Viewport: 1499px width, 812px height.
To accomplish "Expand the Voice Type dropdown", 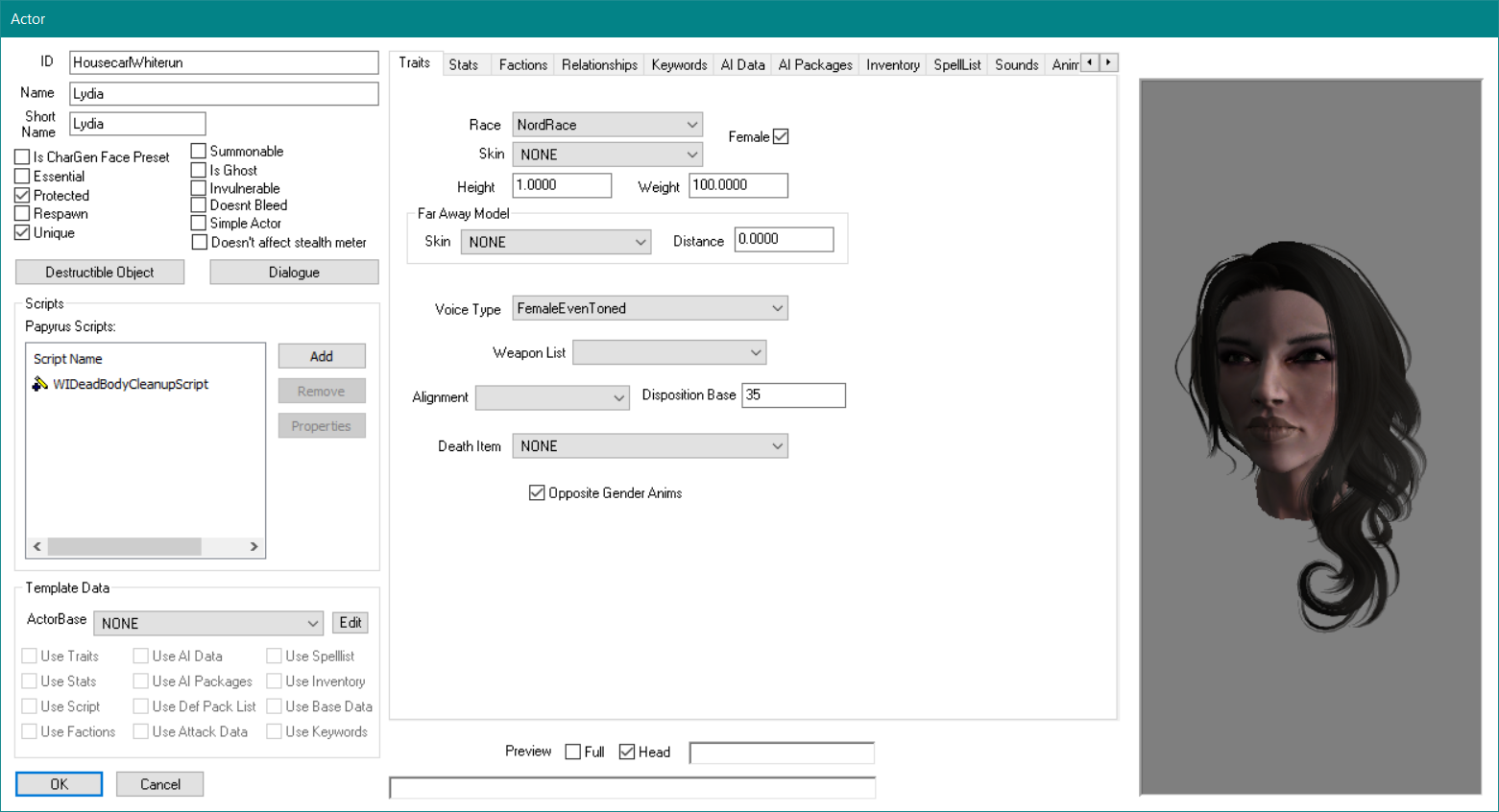I will point(649,308).
